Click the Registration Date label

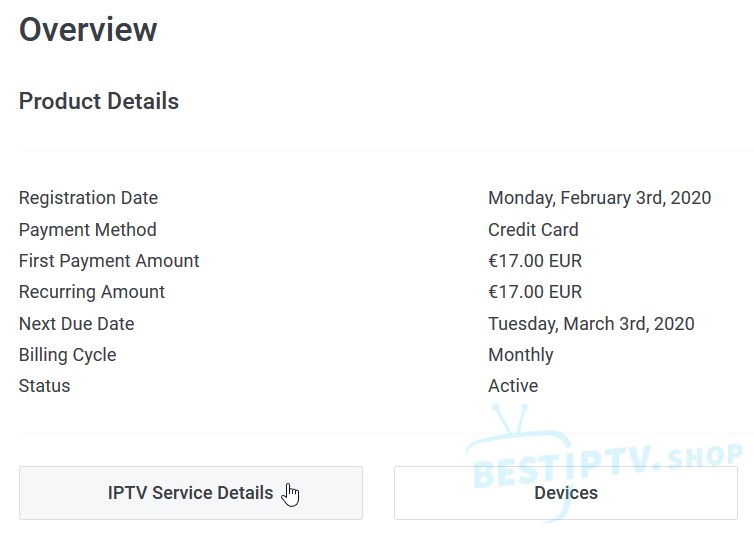88,198
